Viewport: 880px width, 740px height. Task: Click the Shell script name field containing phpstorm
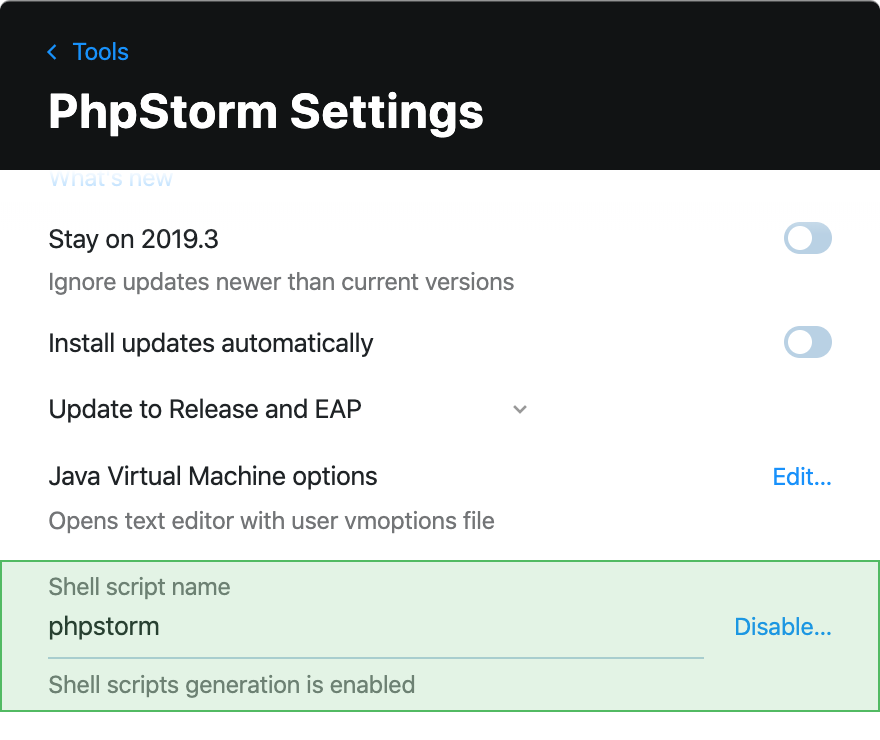coord(376,627)
